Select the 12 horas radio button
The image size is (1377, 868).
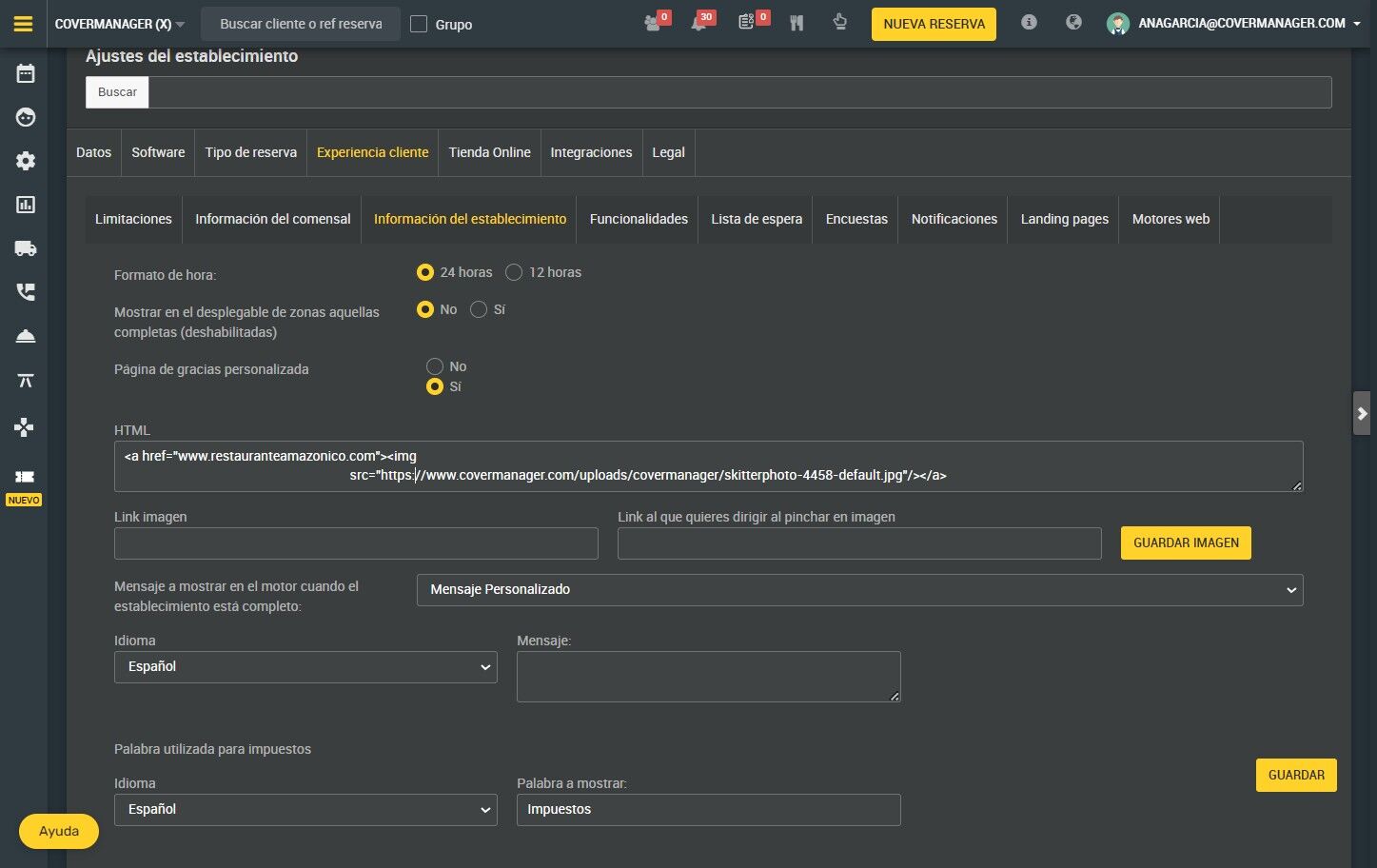514,272
